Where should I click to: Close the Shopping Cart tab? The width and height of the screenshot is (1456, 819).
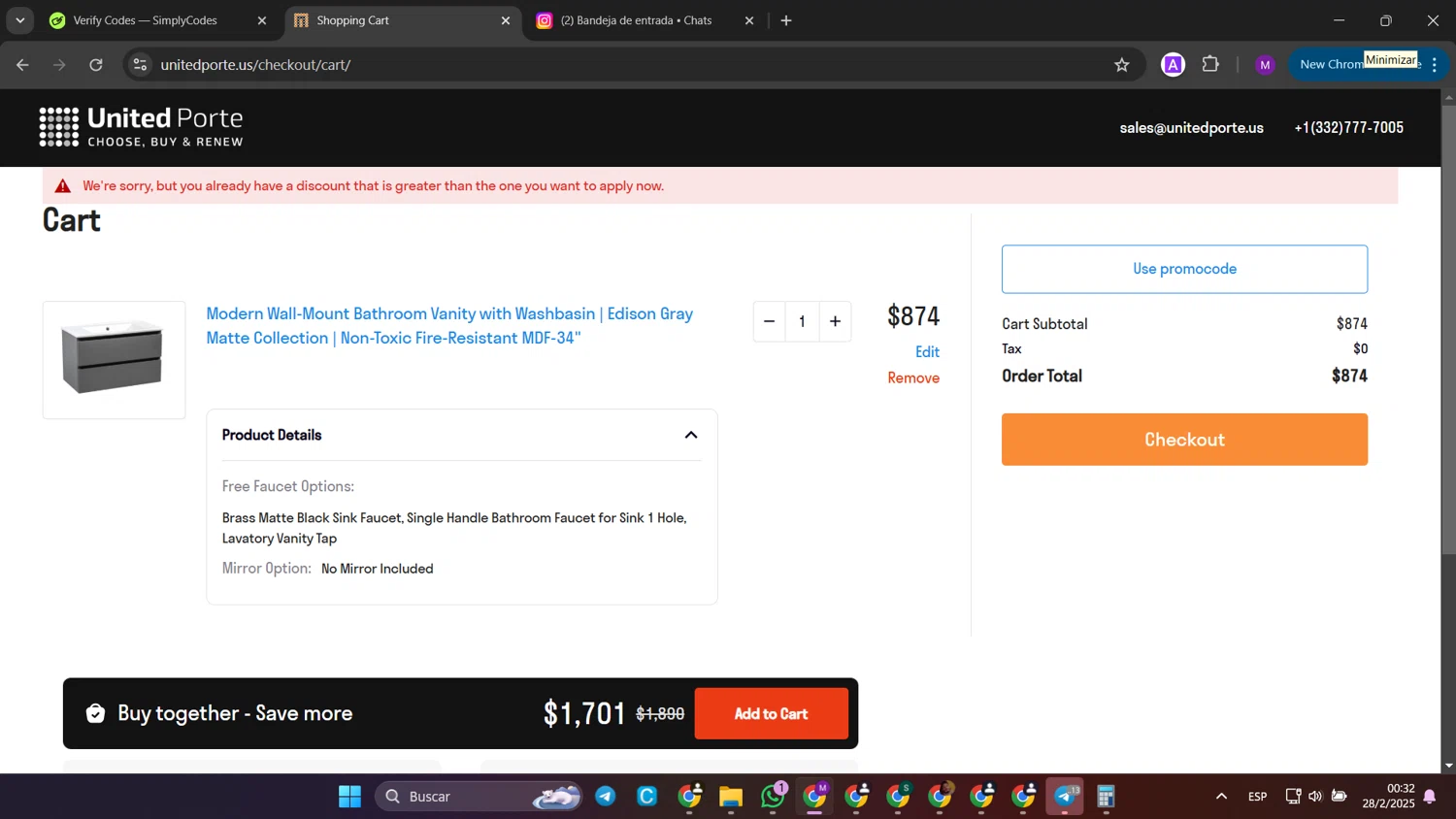(506, 20)
